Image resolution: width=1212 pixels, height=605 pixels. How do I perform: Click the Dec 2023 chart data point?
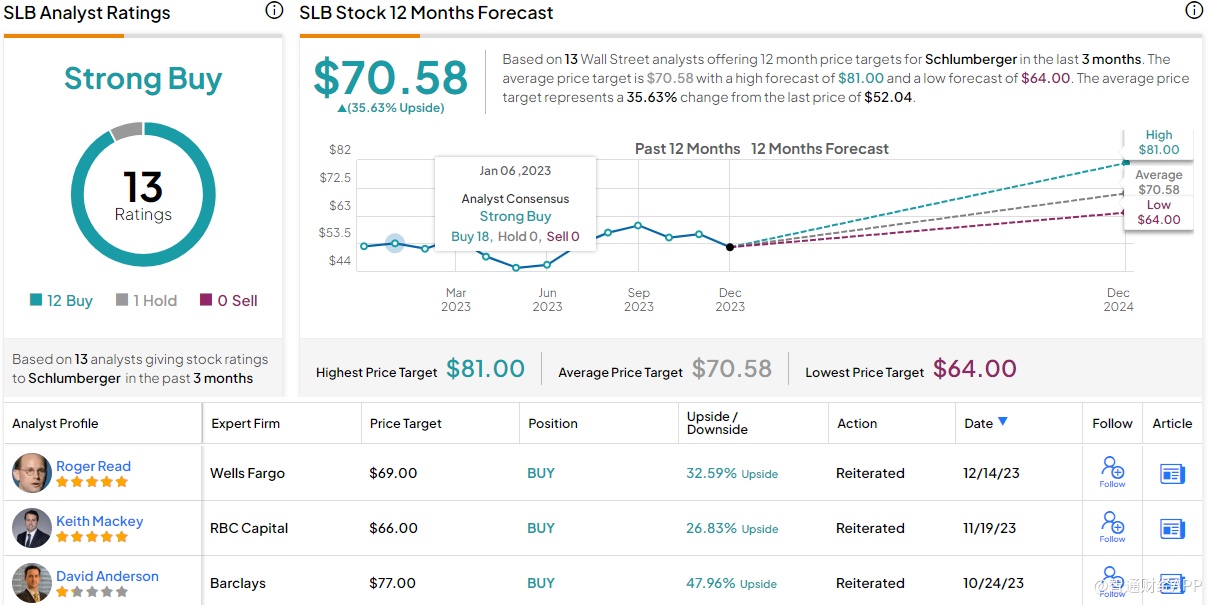click(730, 246)
